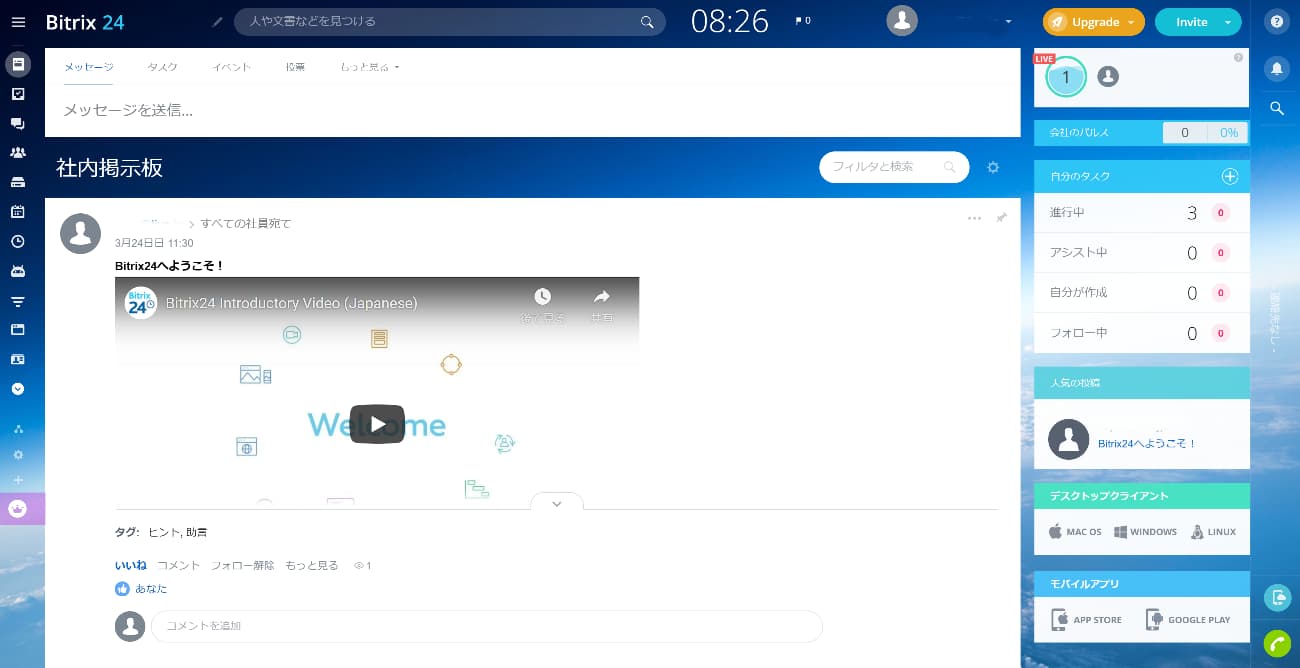Screen dimensions: 1300x668
Task: Click the plus icon in left sidebar
Action: click(x=18, y=480)
